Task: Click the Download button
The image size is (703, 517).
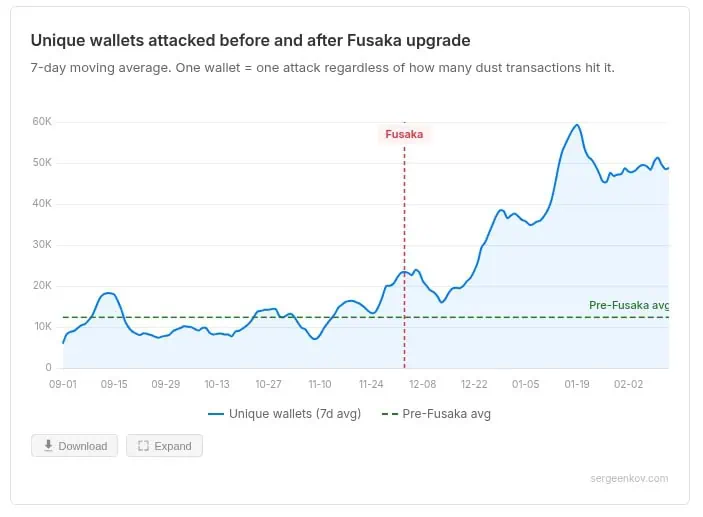Action: tap(75, 446)
